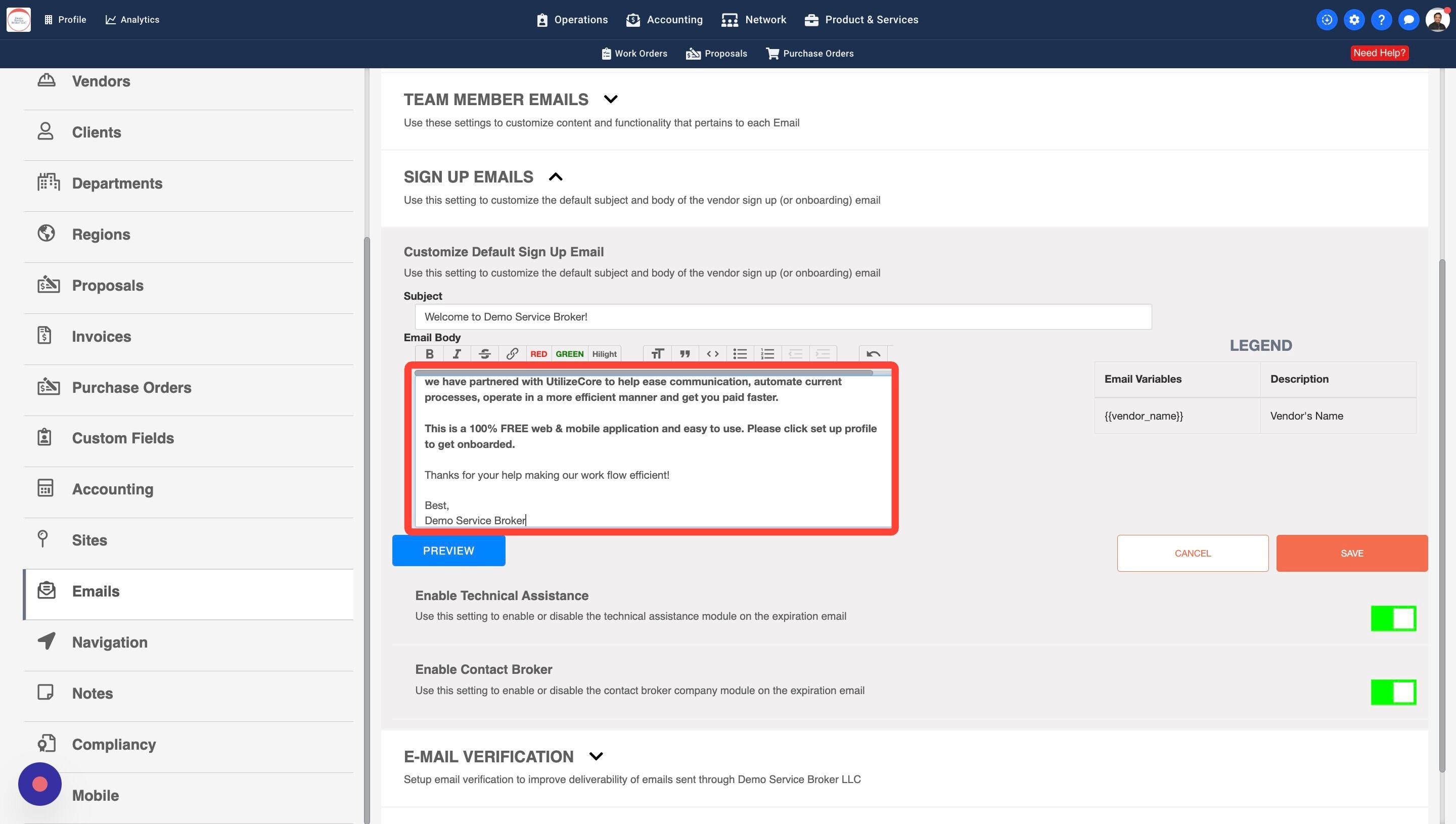Expand the Team Member Emails section
This screenshot has width=1456, height=824.
(x=610, y=100)
